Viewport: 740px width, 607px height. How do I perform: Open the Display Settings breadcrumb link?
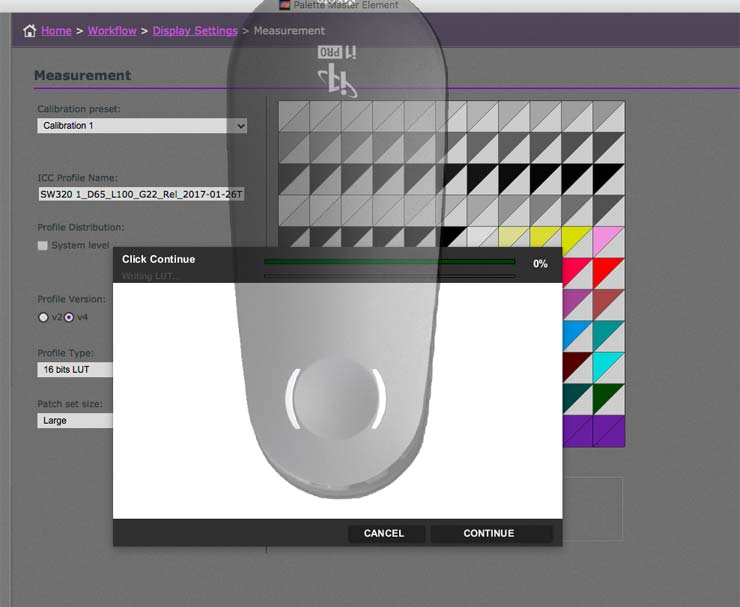(195, 31)
